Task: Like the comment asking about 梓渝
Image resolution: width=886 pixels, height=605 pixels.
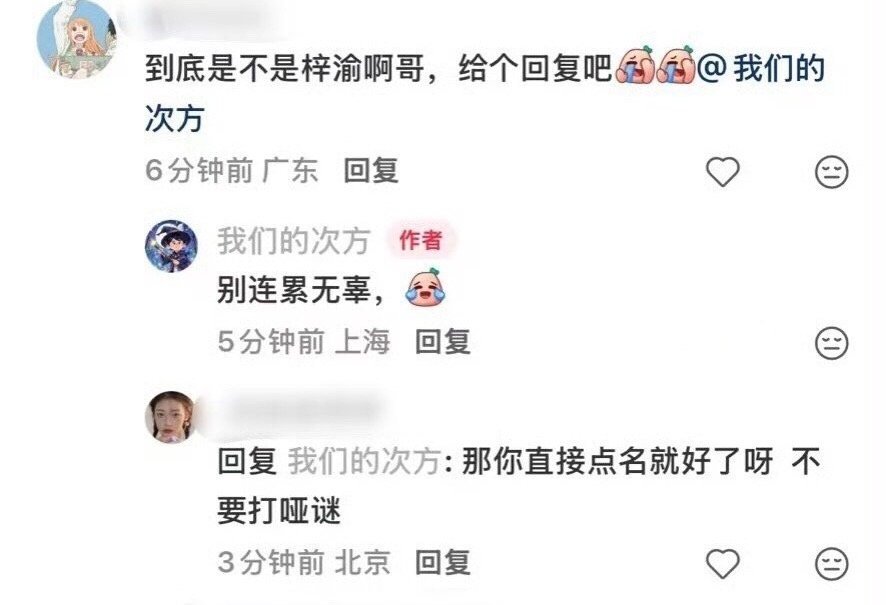Action: [x=723, y=171]
